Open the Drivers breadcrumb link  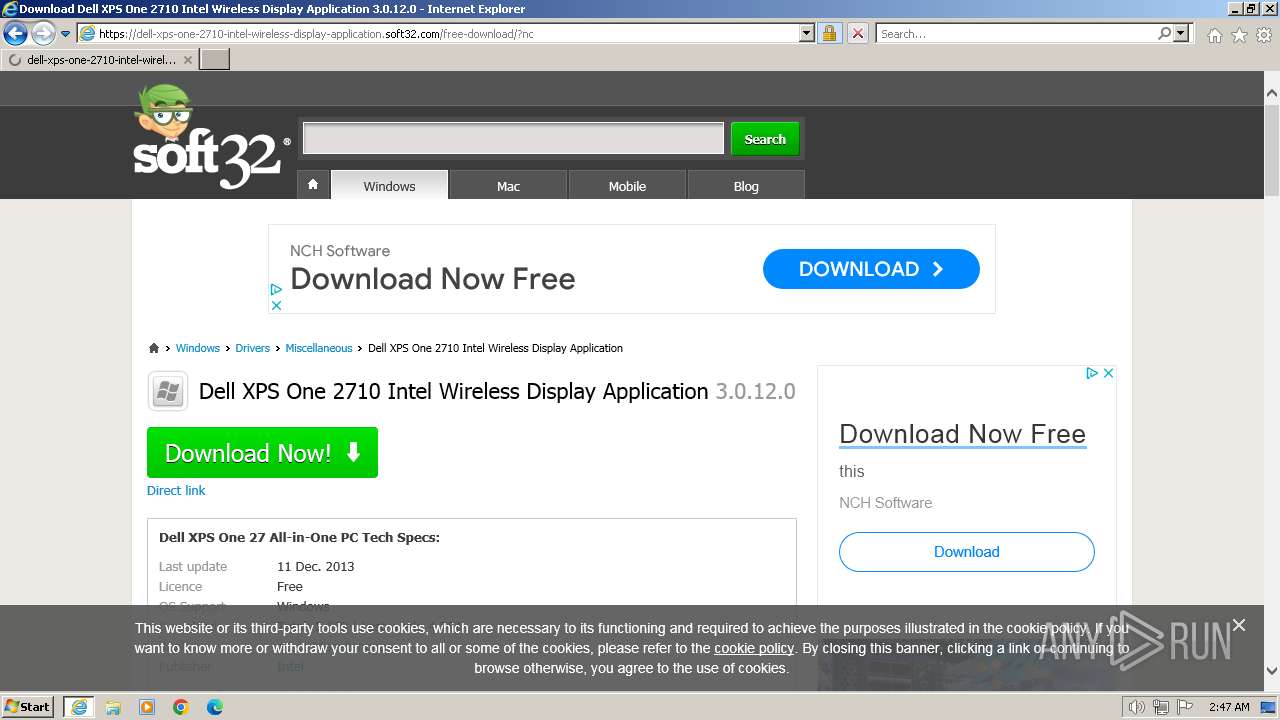point(253,348)
